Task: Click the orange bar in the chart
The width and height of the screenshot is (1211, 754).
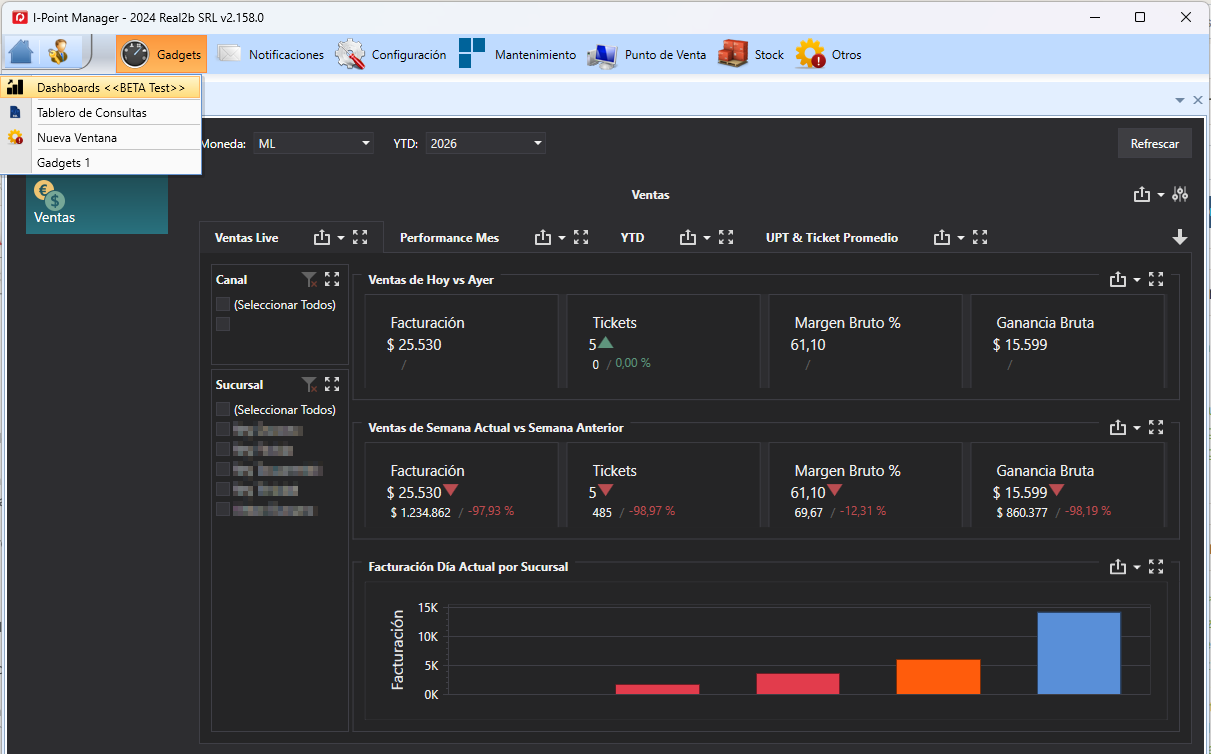Action: tap(938, 677)
